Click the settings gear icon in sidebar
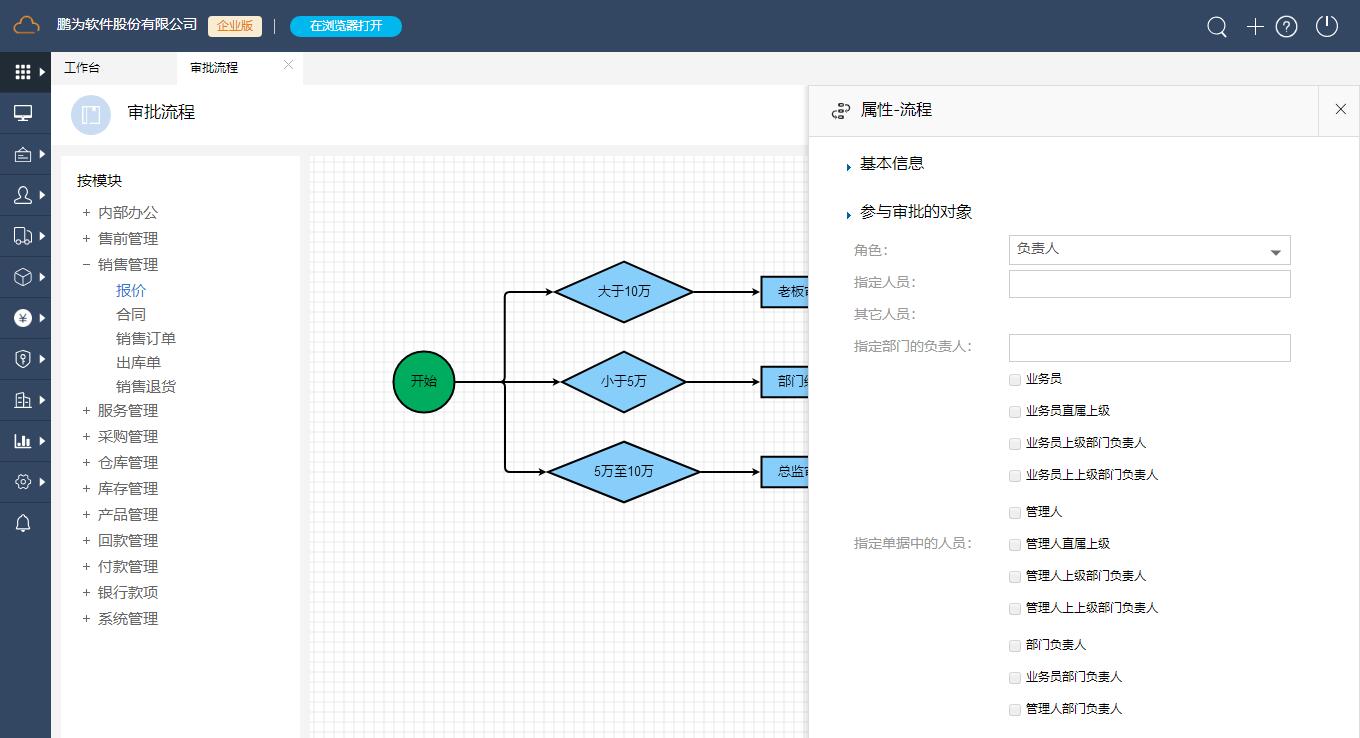The image size is (1360, 738). (x=21, y=482)
